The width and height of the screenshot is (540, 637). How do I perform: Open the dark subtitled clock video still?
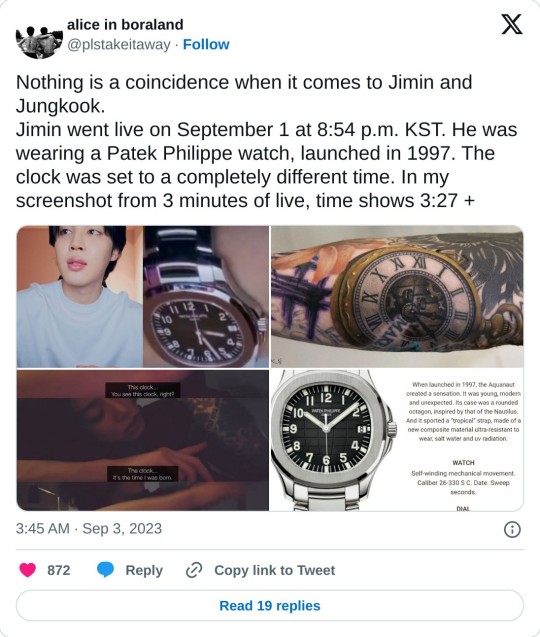coord(143,440)
